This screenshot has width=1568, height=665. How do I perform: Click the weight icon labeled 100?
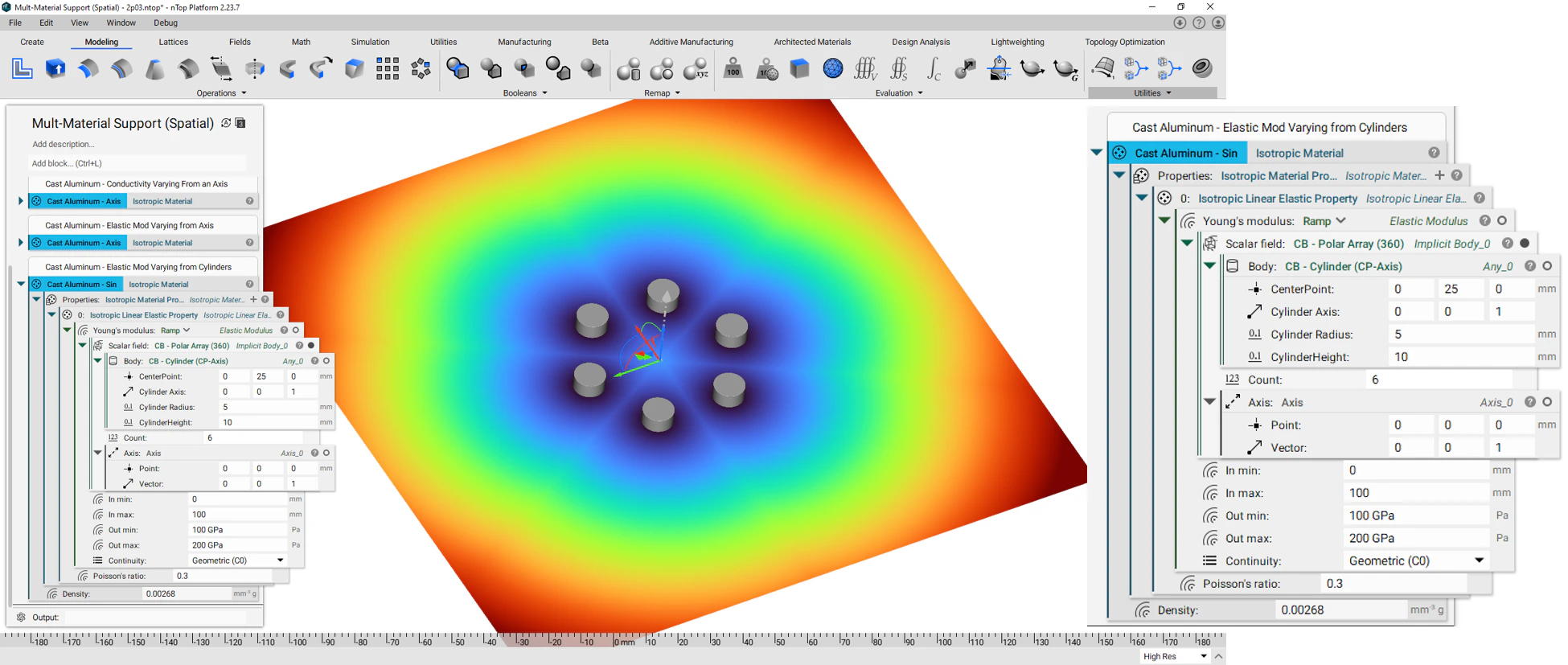pyautogui.click(x=733, y=69)
